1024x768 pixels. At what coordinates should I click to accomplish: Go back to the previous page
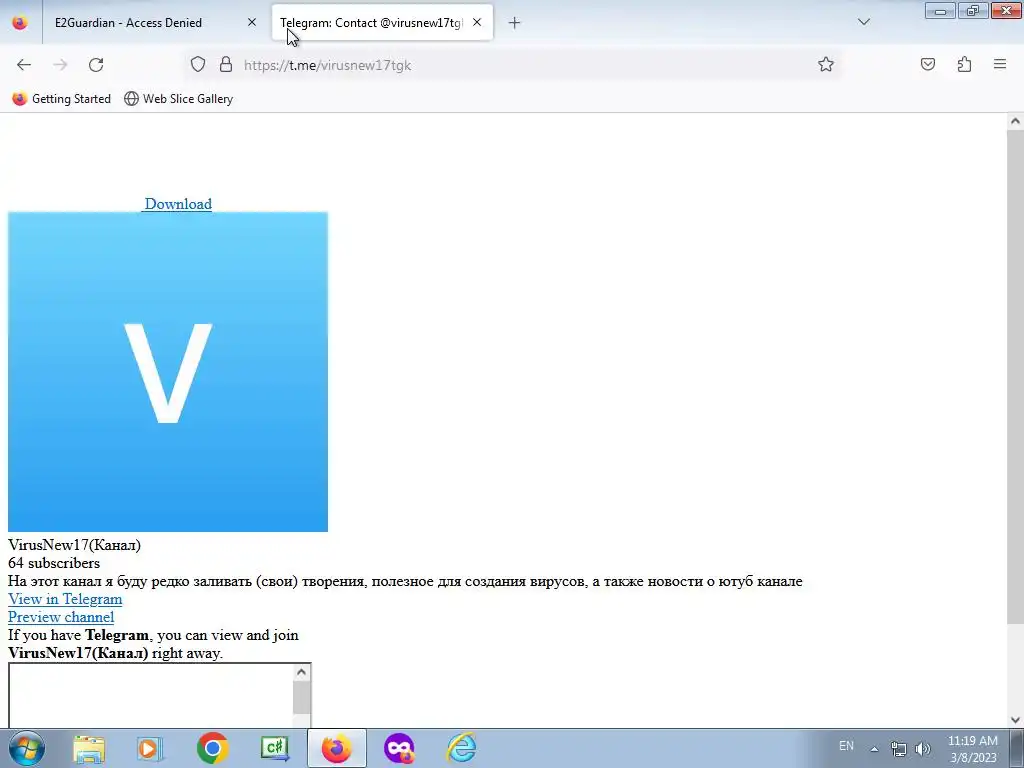pyautogui.click(x=24, y=65)
